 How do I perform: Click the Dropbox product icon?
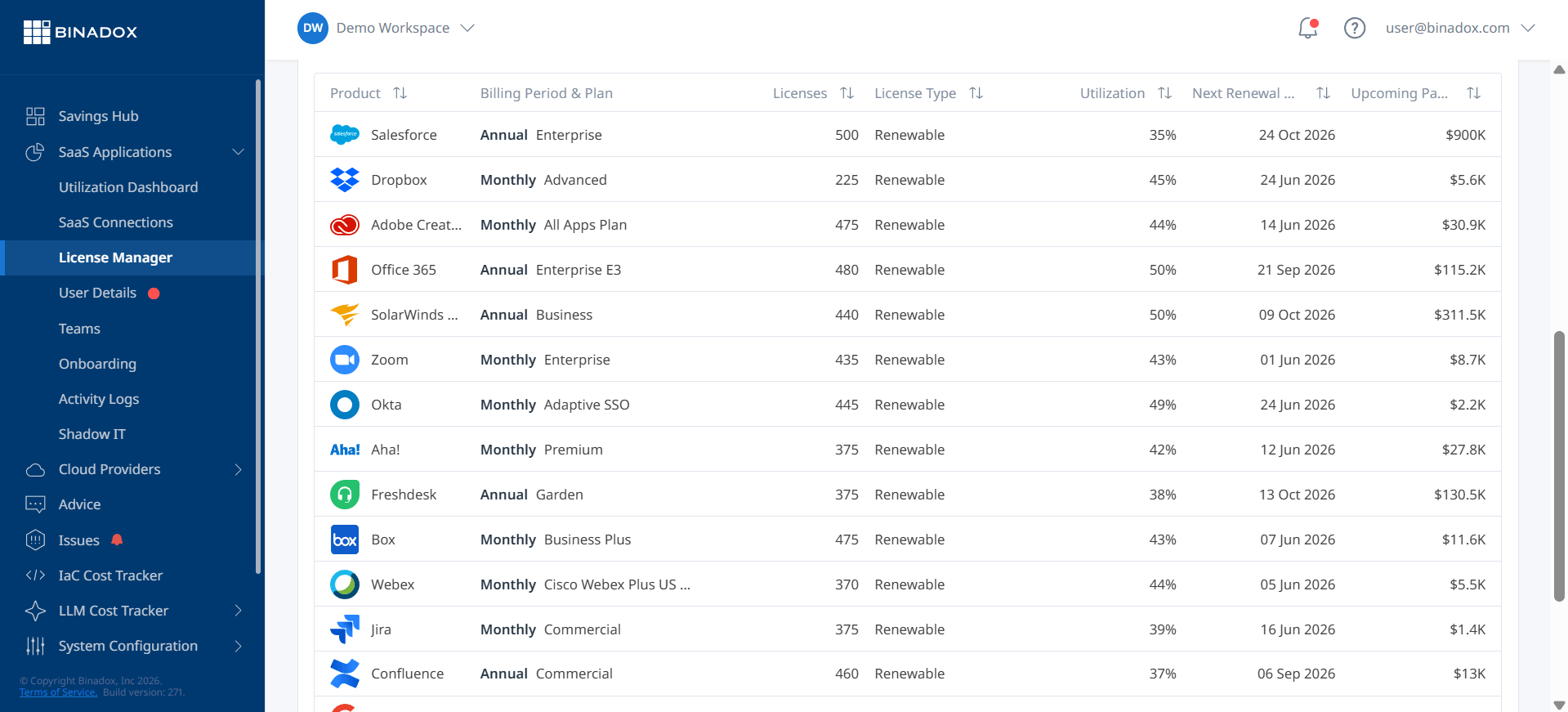tap(345, 180)
